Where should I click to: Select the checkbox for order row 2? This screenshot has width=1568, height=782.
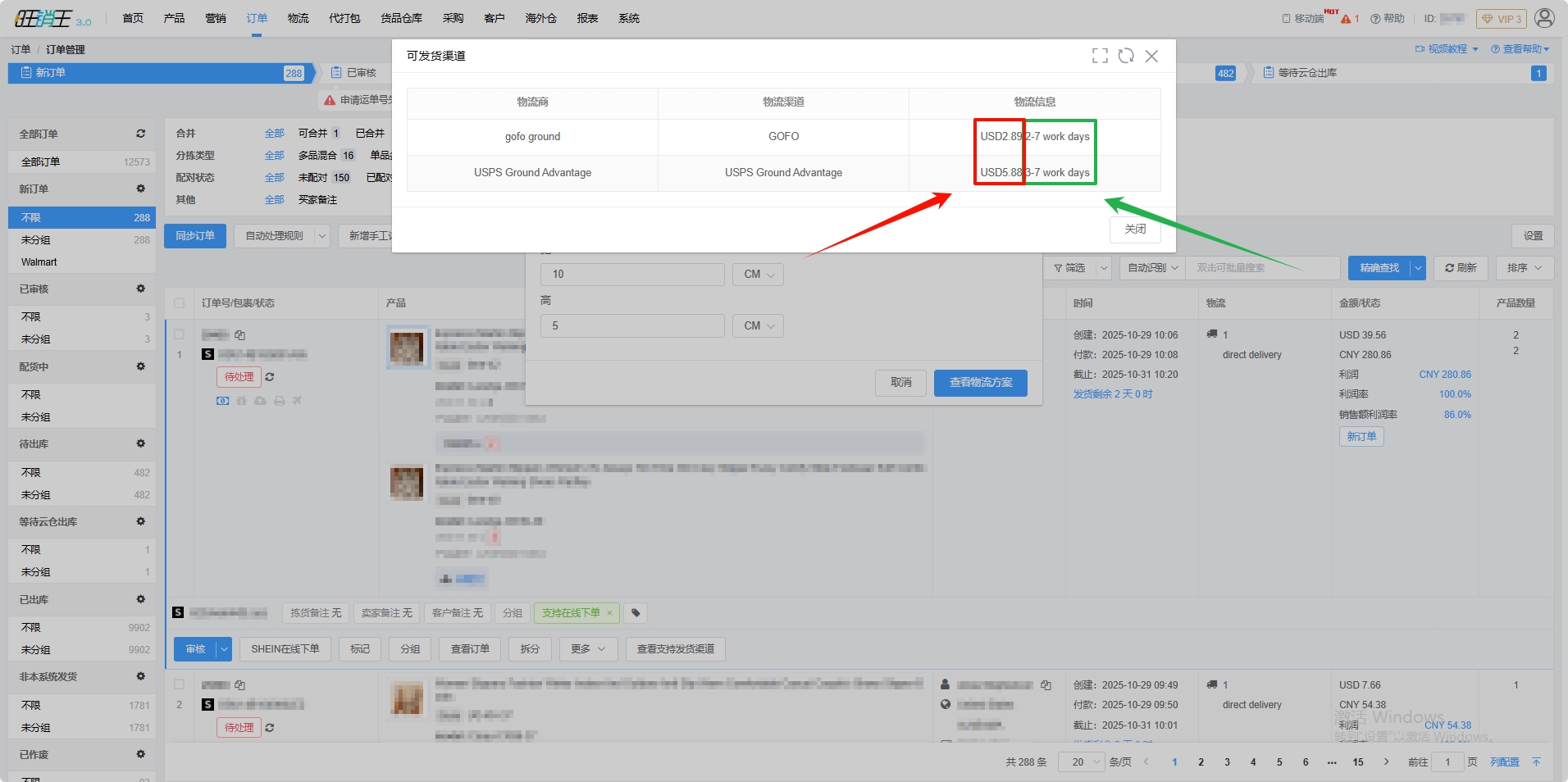point(180,684)
